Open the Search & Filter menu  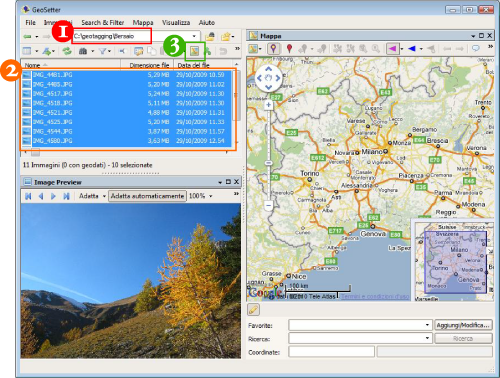[x=103, y=23]
